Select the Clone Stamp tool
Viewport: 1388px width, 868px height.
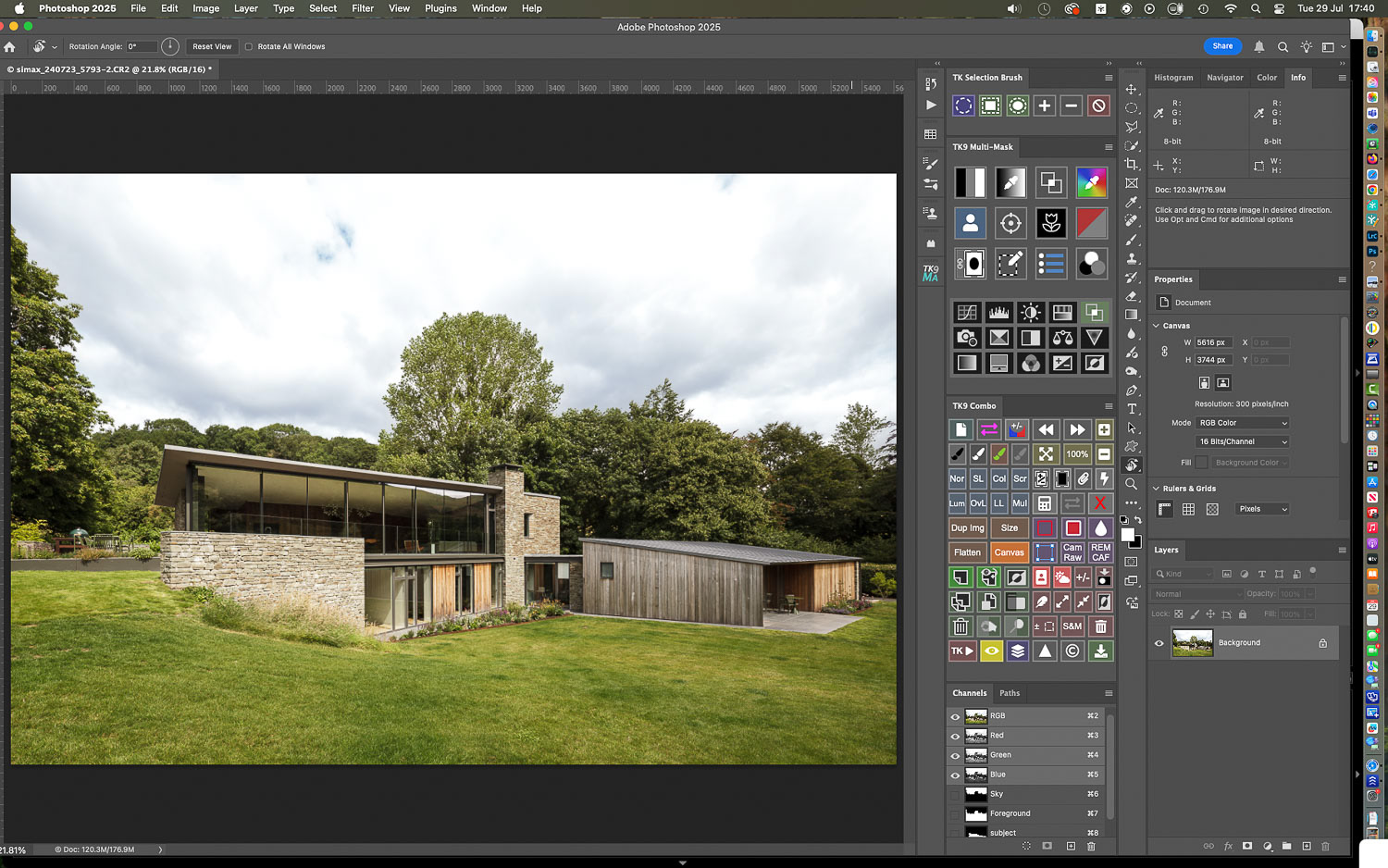click(x=1131, y=258)
